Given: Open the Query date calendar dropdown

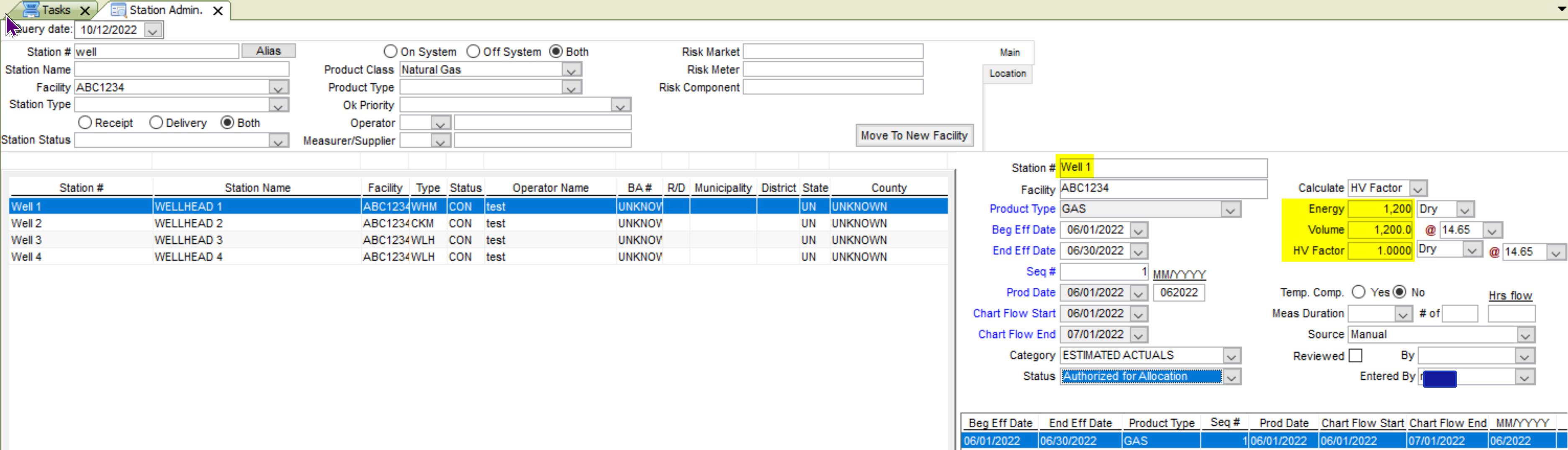Looking at the screenshot, I should pos(153,31).
